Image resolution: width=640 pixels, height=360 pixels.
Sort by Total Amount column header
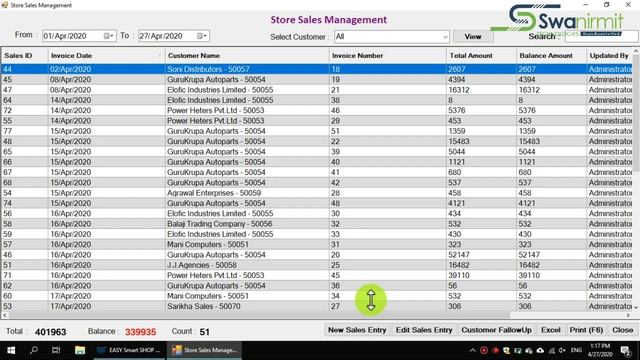pyautogui.click(x=481, y=56)
